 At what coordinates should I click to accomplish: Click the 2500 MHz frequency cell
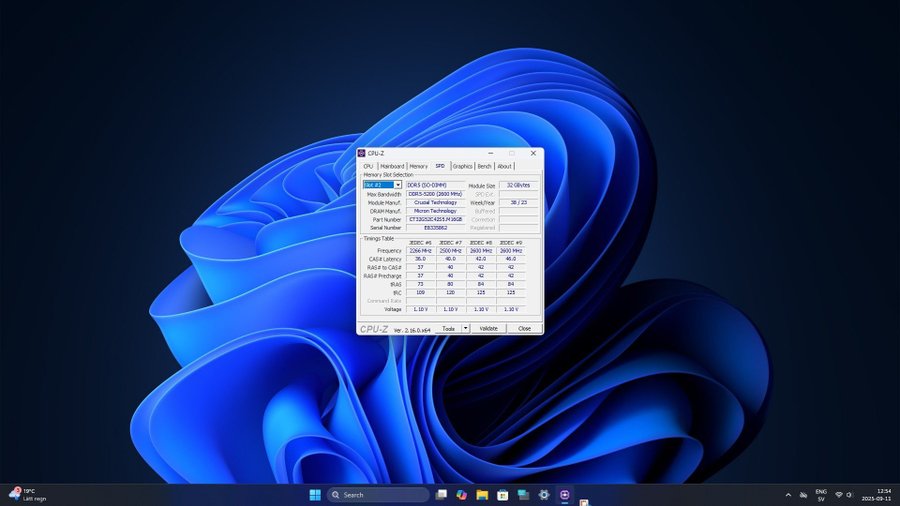click(x=451, y=251)
